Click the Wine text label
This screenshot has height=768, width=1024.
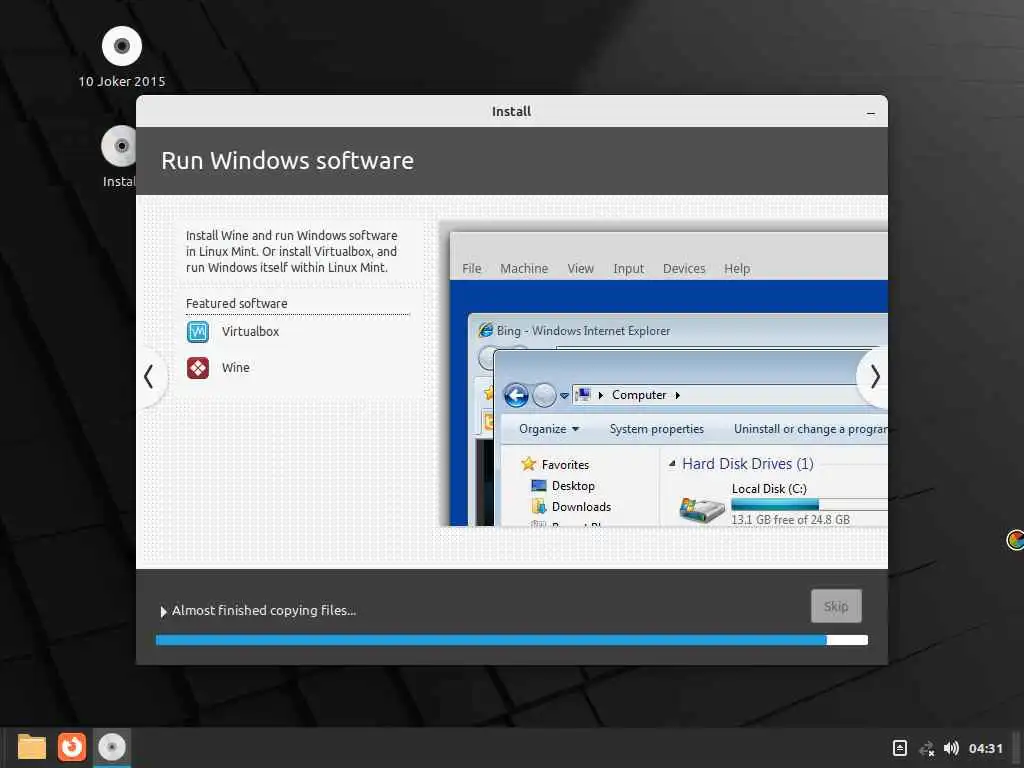[236, 368]
